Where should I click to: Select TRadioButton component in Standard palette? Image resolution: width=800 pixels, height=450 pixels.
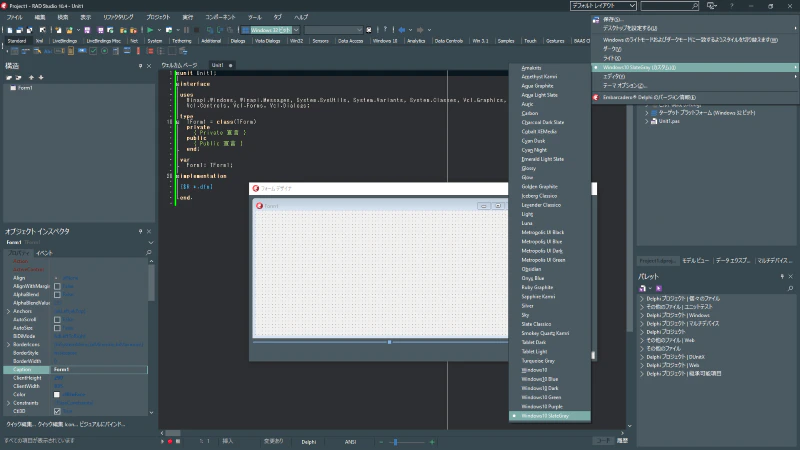click(x=105, y=52)
